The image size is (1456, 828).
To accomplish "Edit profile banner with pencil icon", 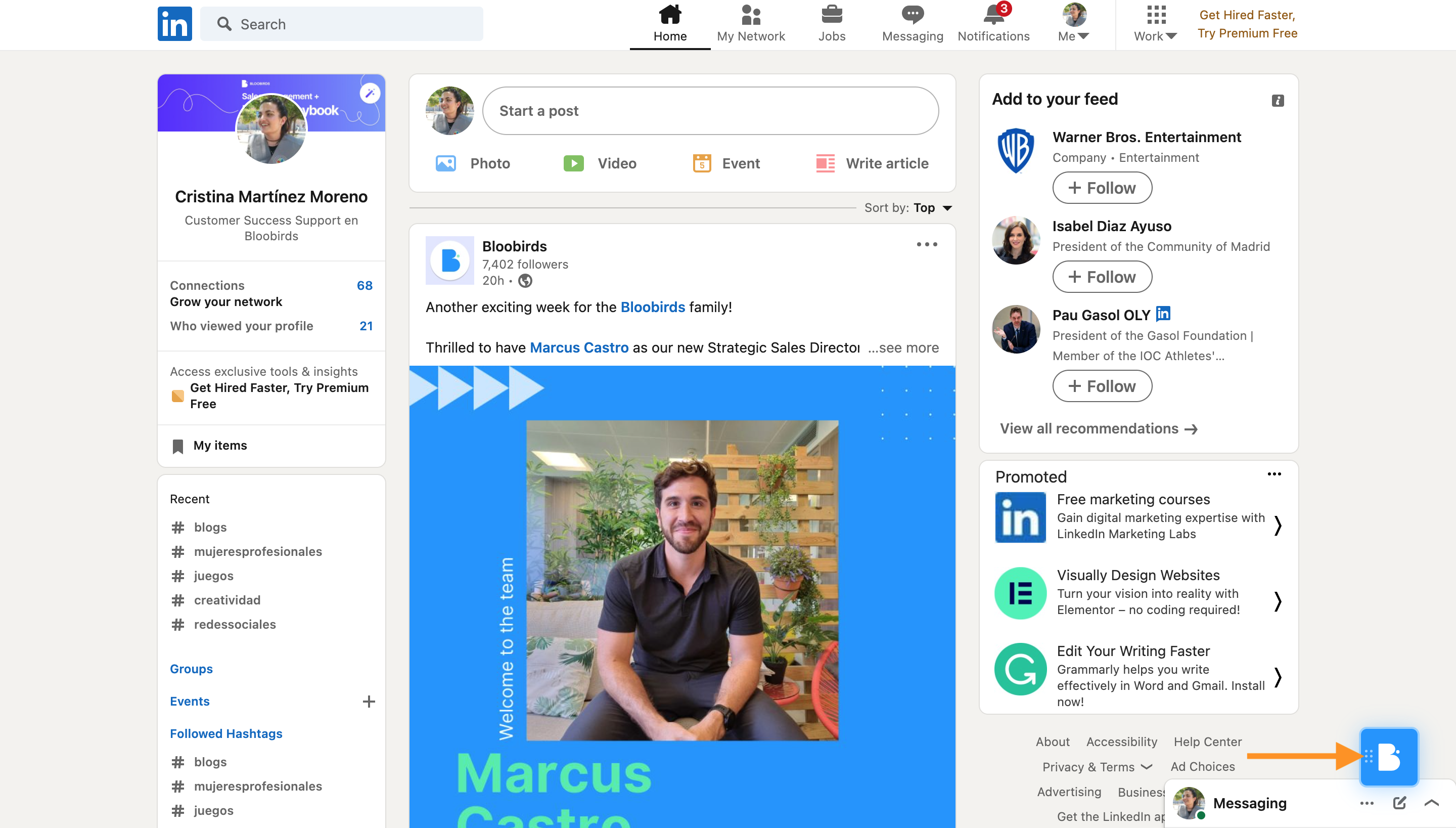I will (370, 93).
